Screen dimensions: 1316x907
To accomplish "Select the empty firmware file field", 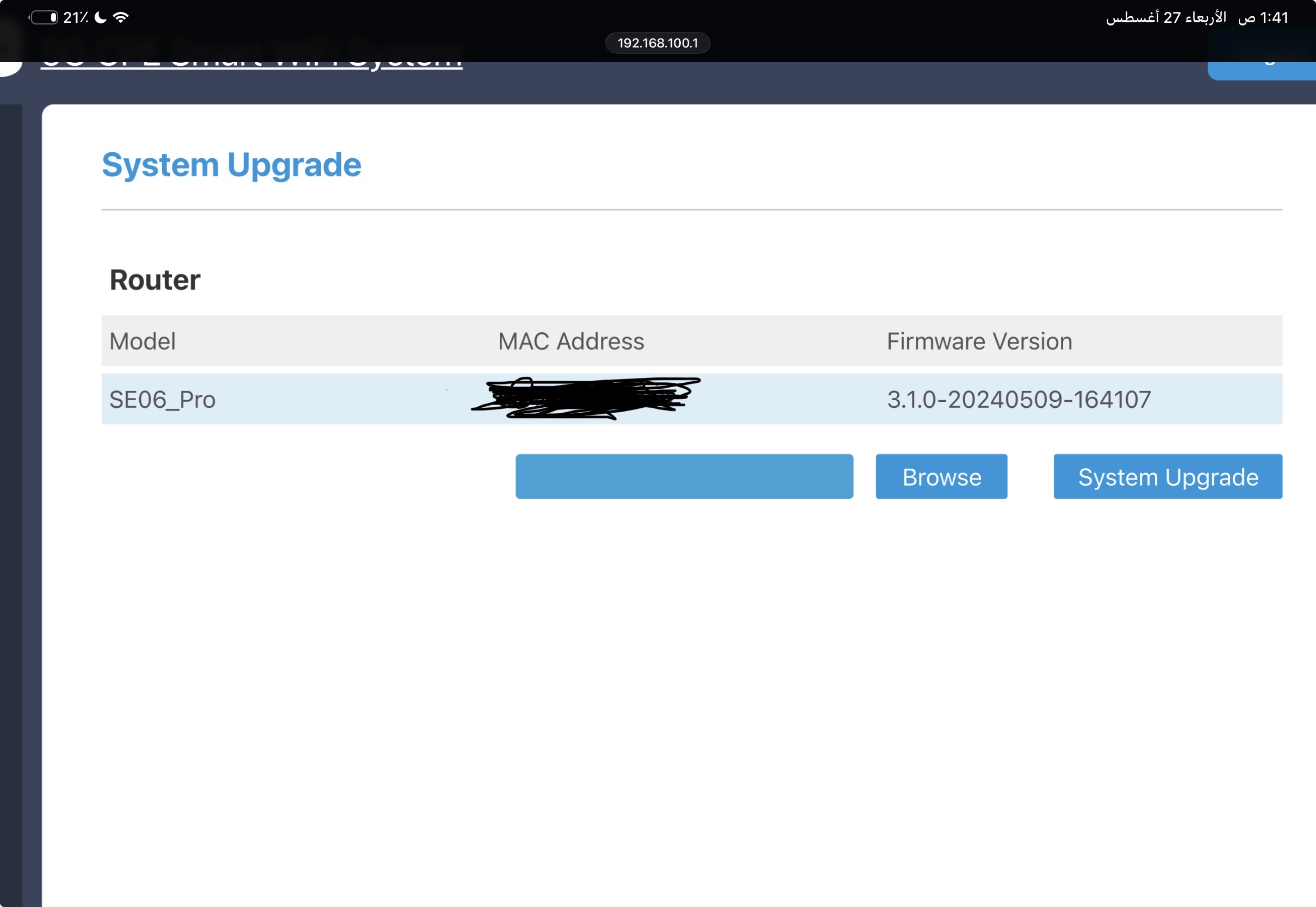I will (684, 477).
